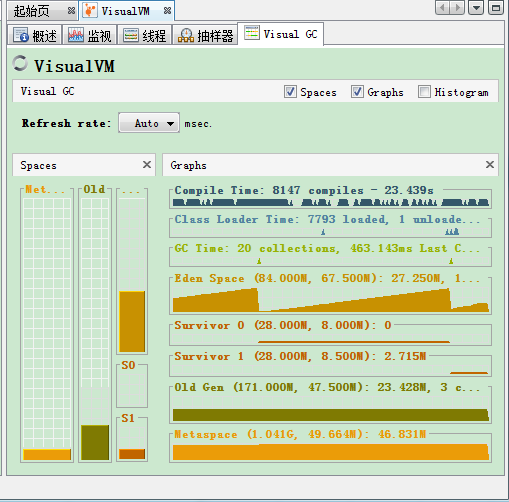This screenshot has height=502, width=509.
Task: Click the 线程 threads icon
Action: 131,35
